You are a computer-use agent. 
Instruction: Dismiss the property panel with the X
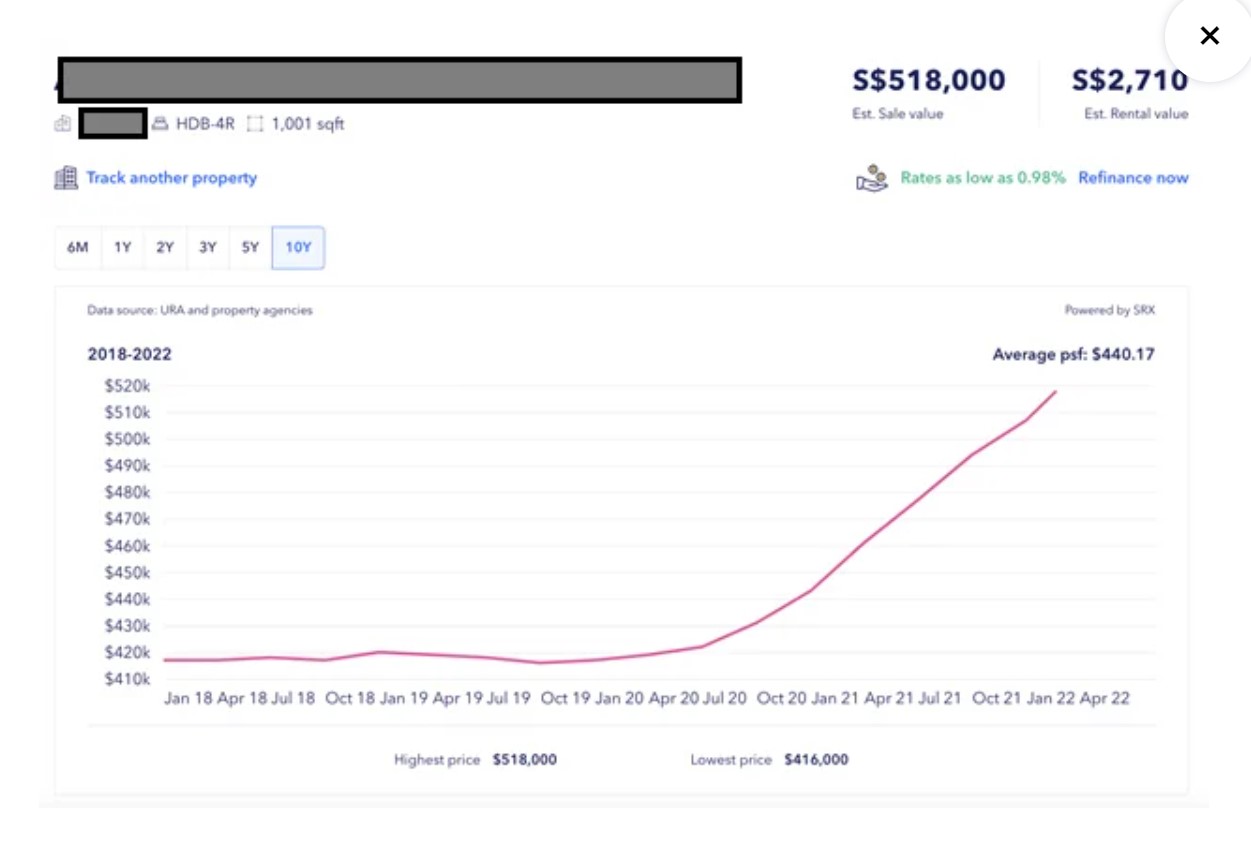pyautogui.click(x=1209, y=35)
